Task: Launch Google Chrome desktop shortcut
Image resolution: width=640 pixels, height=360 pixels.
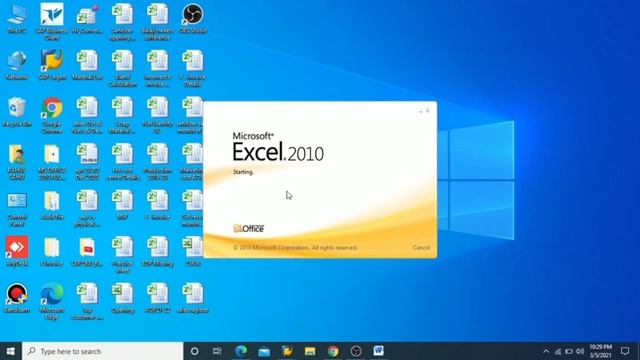Action: tap(52, 116)
